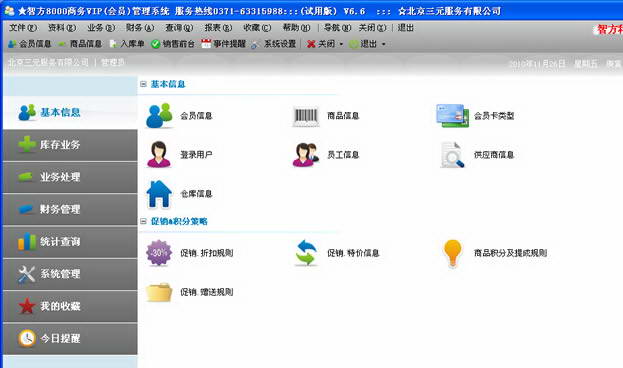Click 系统设置 toolbar shortcut
This screenshot has width=623, height=368.
tap(274, 44)
